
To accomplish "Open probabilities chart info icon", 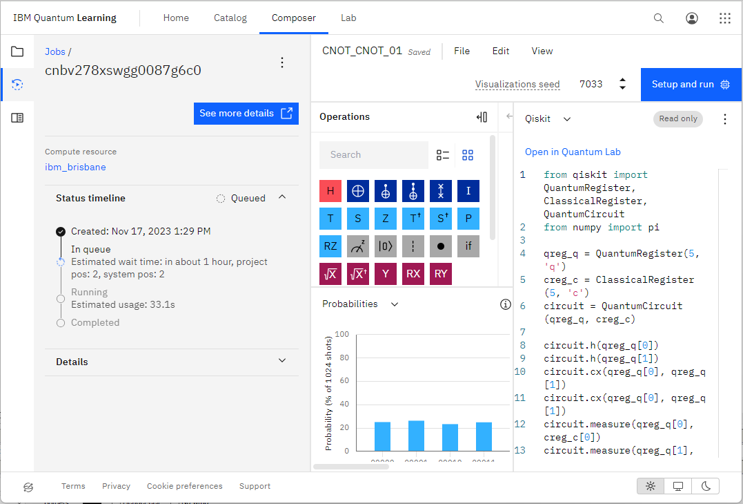I will click(505, 304).
